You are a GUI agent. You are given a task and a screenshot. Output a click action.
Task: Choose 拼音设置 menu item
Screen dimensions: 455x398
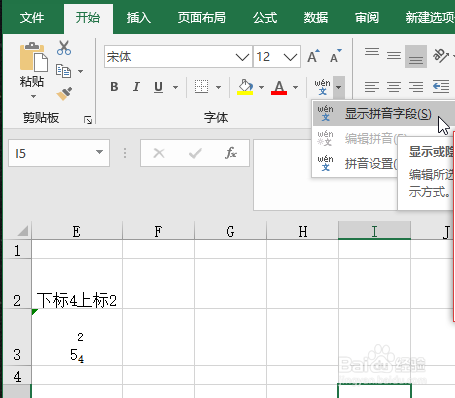tap(355, 164)
